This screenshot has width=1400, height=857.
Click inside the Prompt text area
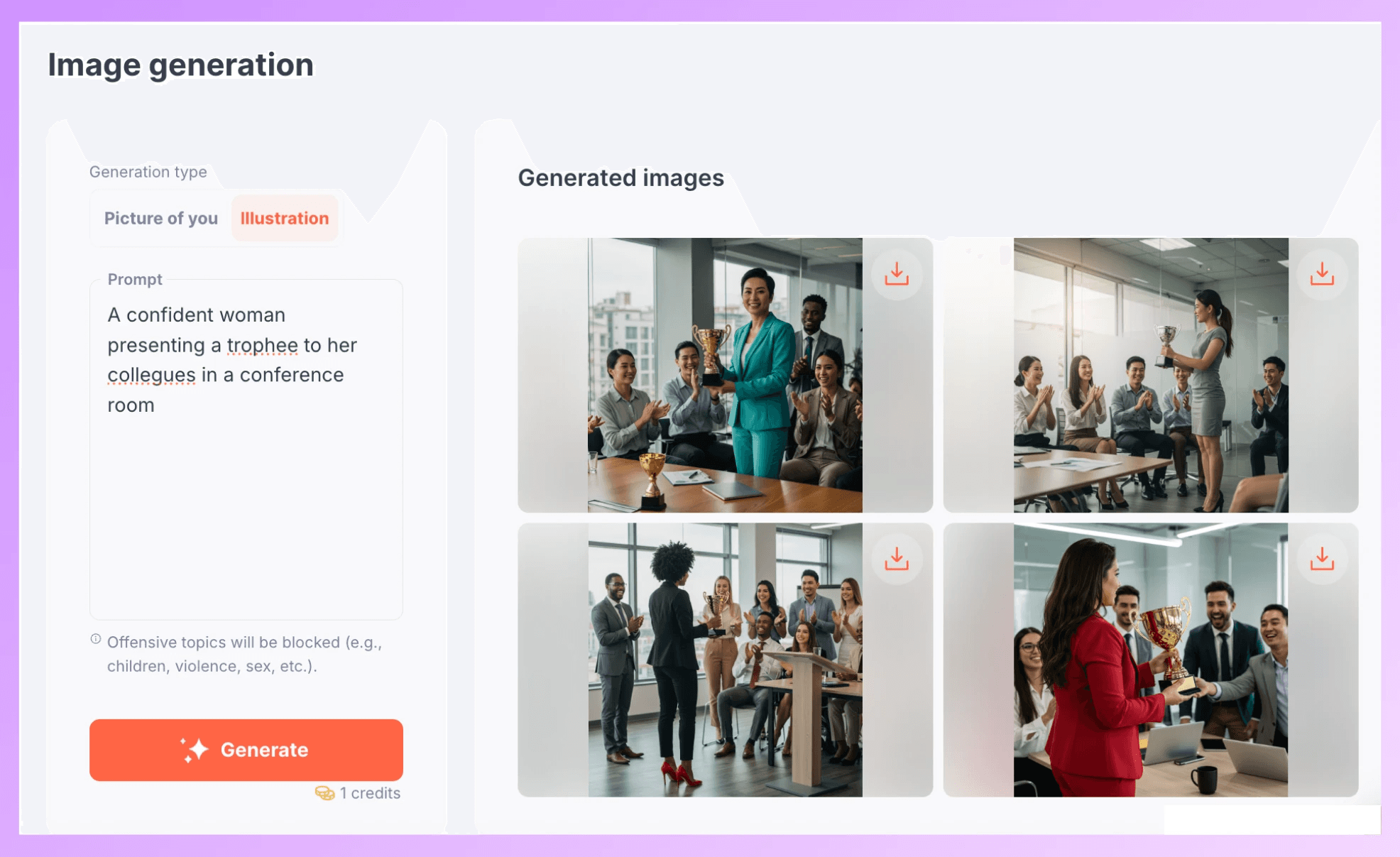246,449
